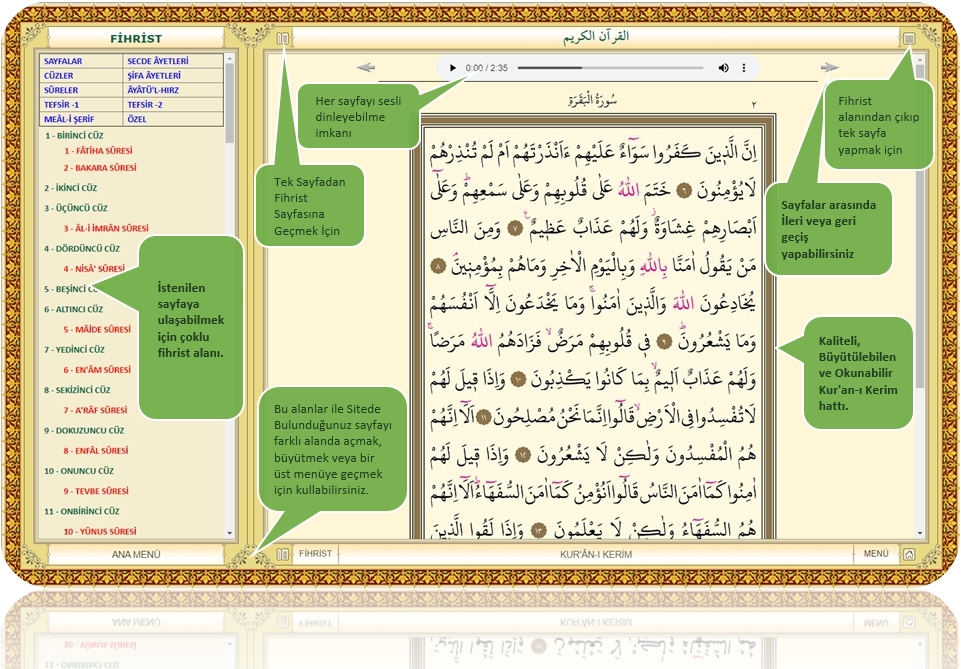The image size is (961, 669).
Task: Select 10 - ONUNCU CÜZ in the index
Action: coord(79,471)
